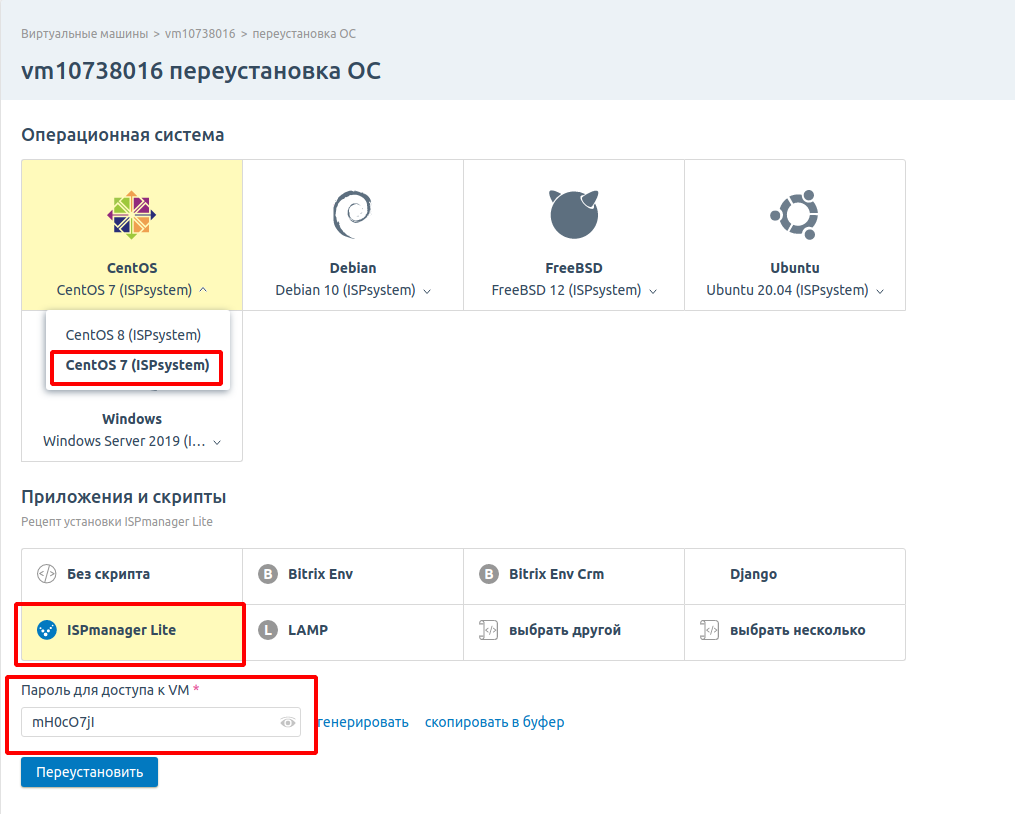Generate a new password via 'генерировать' link

tap(362, 722)
